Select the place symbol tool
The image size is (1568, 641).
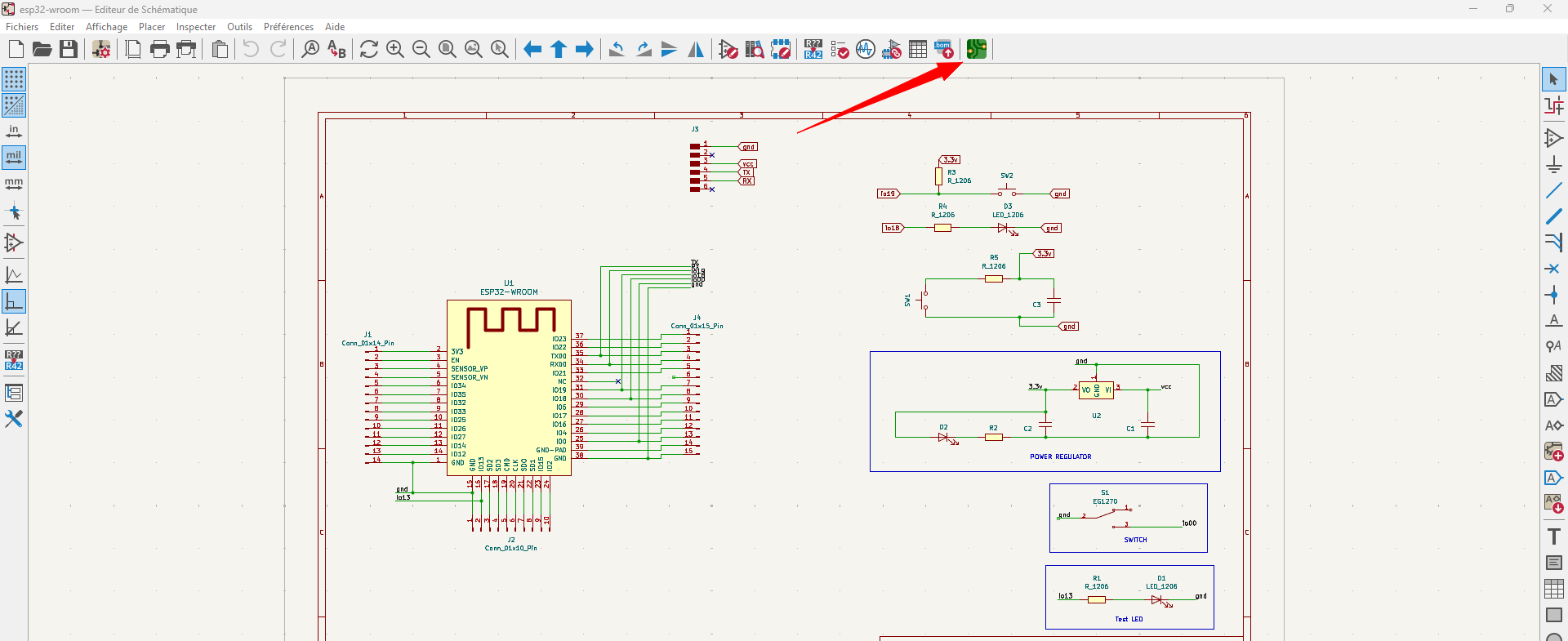(1554, 138)
